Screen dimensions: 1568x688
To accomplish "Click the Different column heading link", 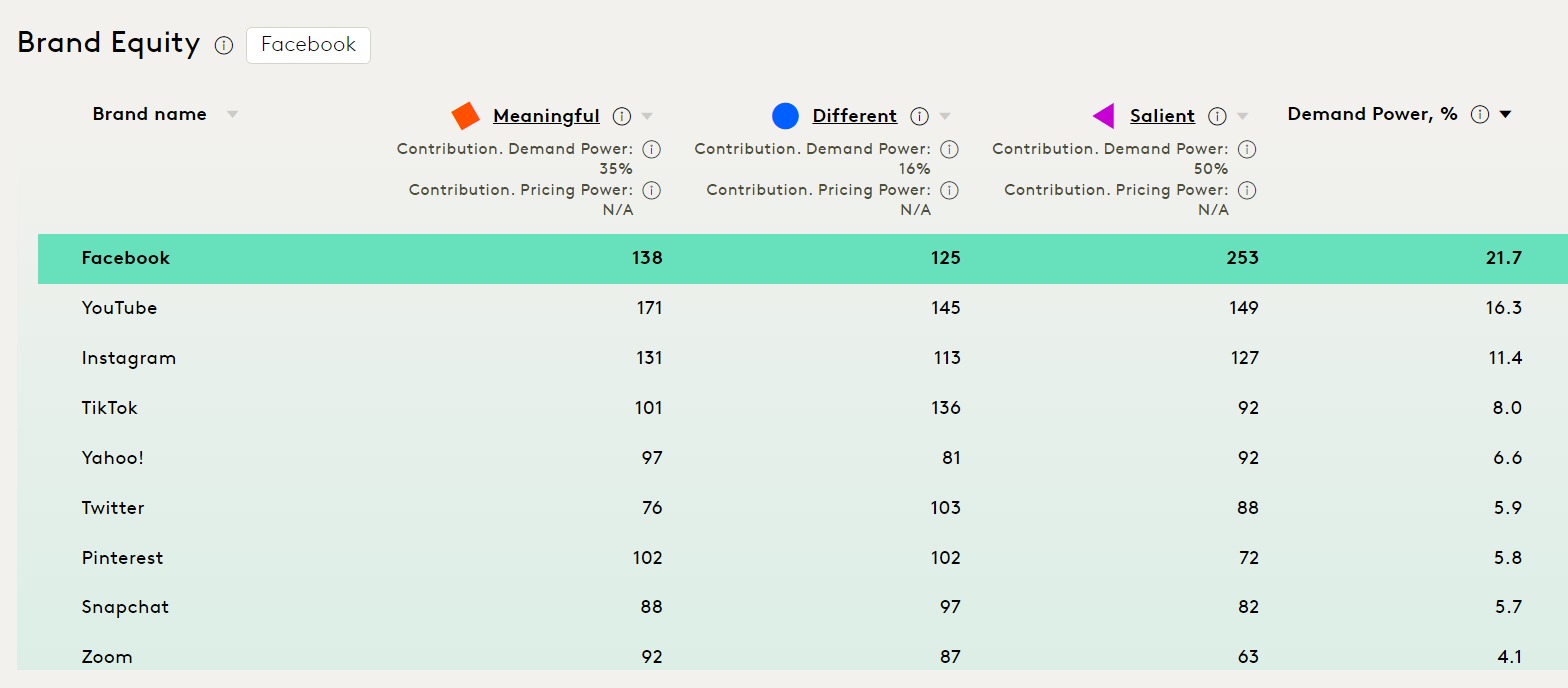I will (x=855, y=116).
